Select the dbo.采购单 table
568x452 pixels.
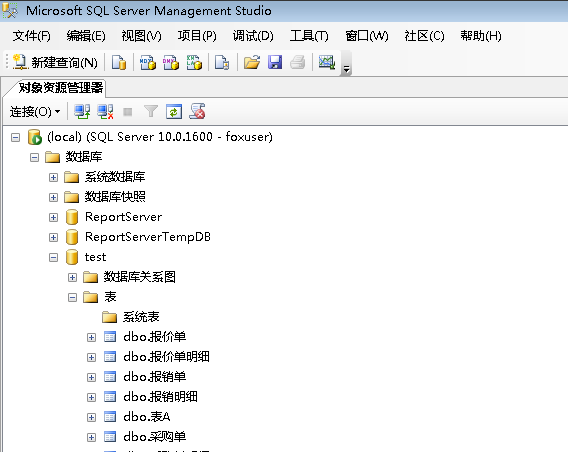[x=155, y=437]
